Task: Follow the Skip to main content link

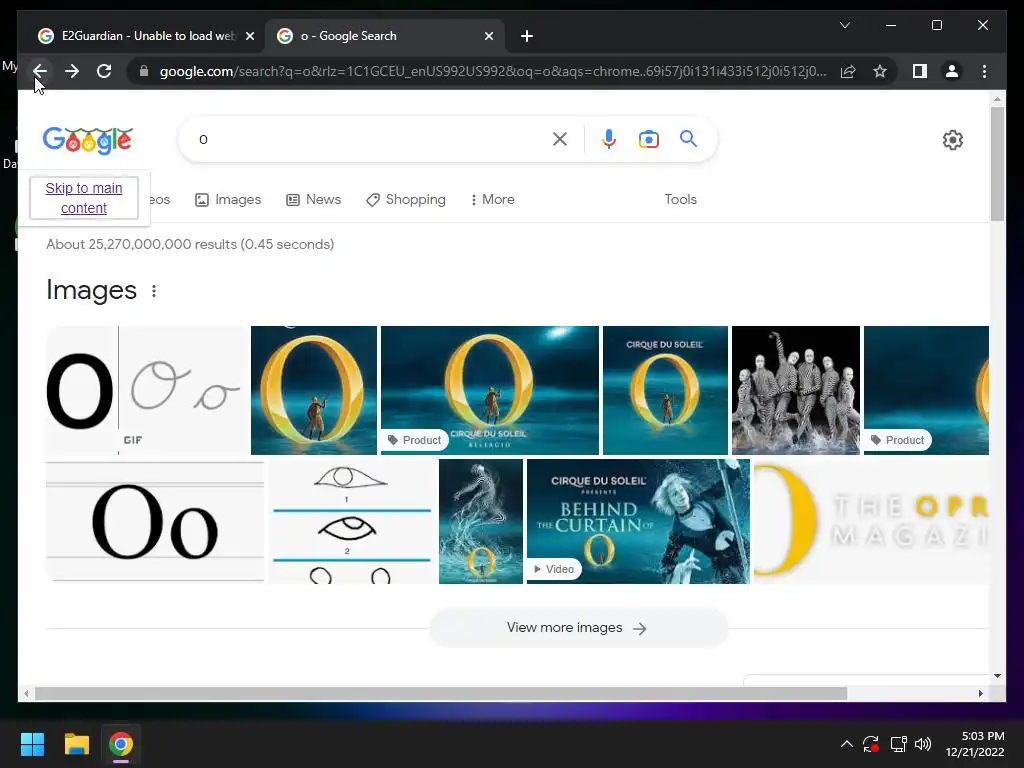Action: (x=84, y=198)
